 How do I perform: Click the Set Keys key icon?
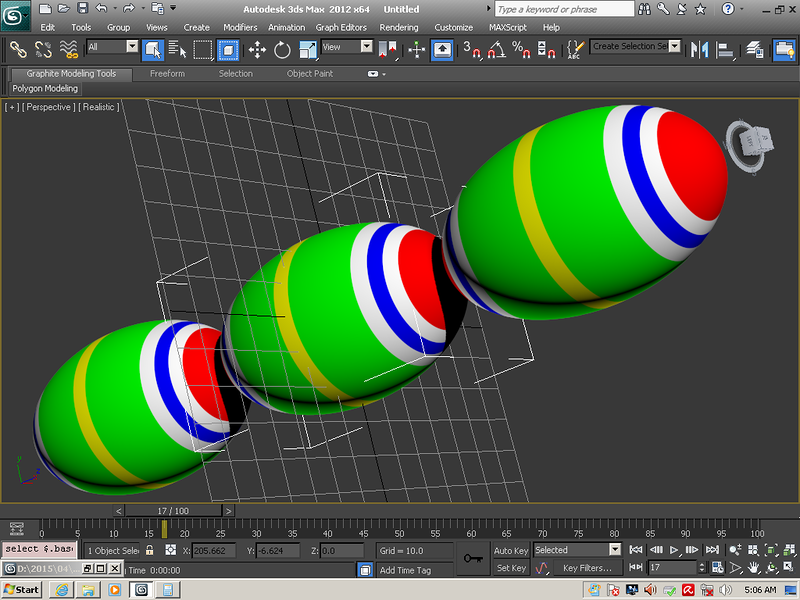tap(473, 558)
